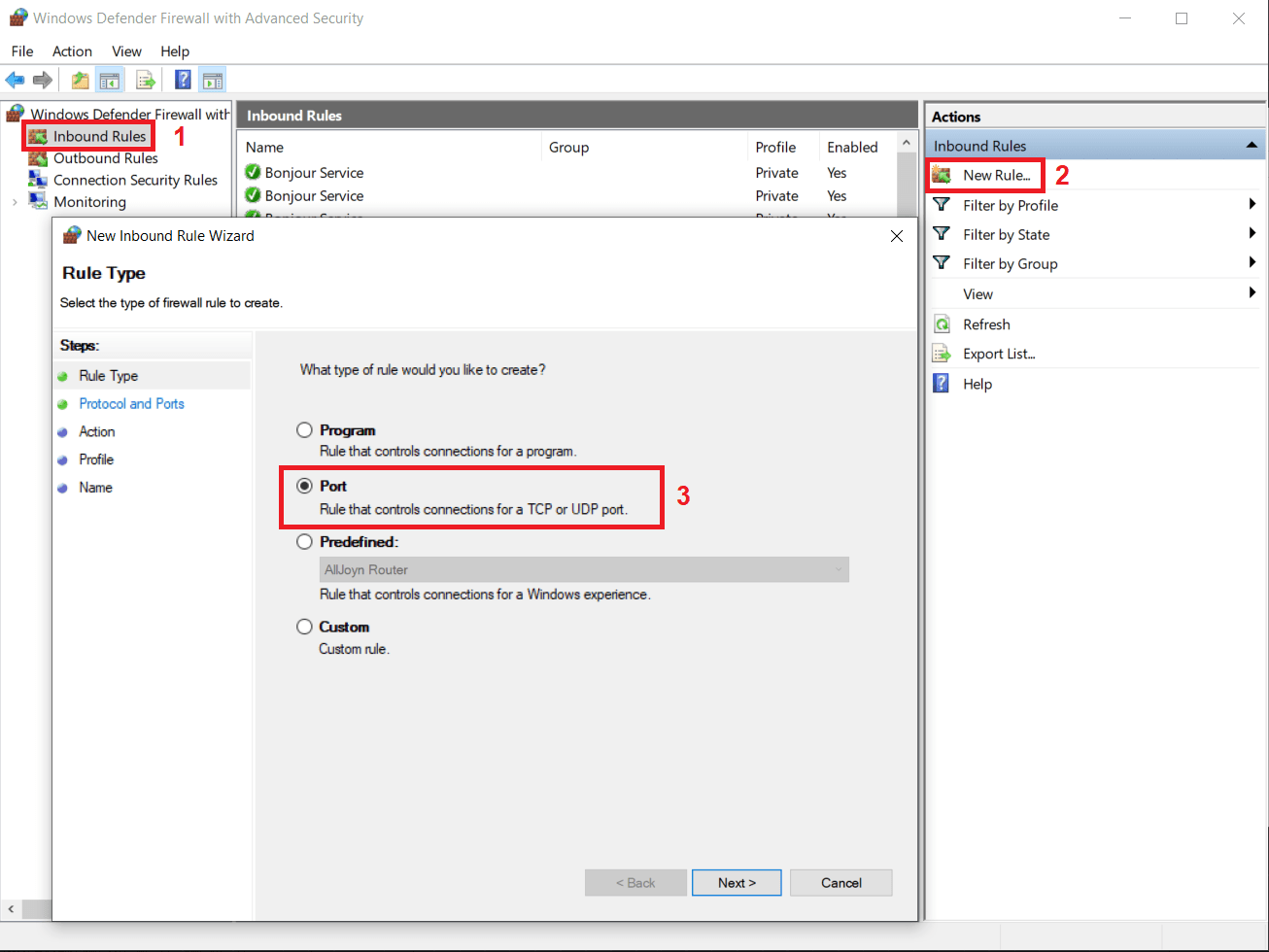Close the New Inbound Rule Wizard dialog
Viewport: 1269px width, 952px height.
pos(896,236)
